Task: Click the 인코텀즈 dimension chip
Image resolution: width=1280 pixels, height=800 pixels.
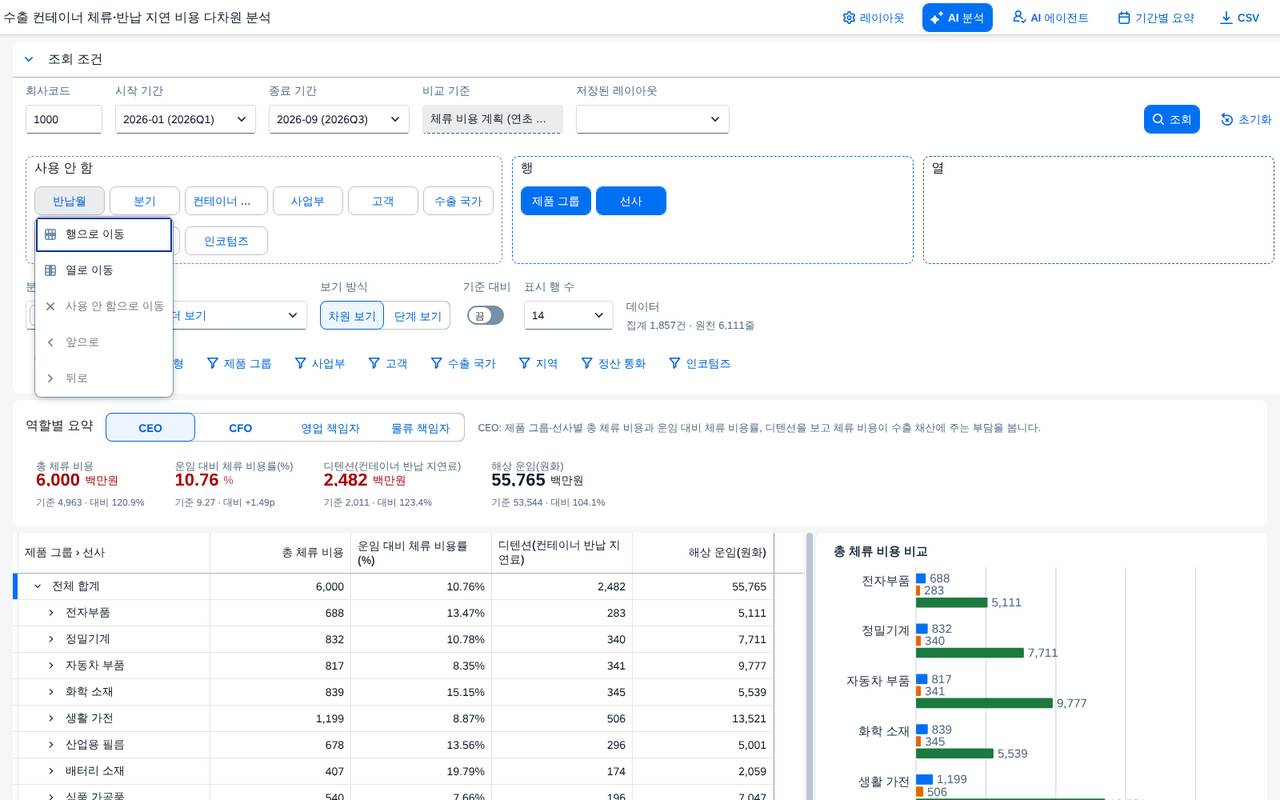Action: point(227,241)
